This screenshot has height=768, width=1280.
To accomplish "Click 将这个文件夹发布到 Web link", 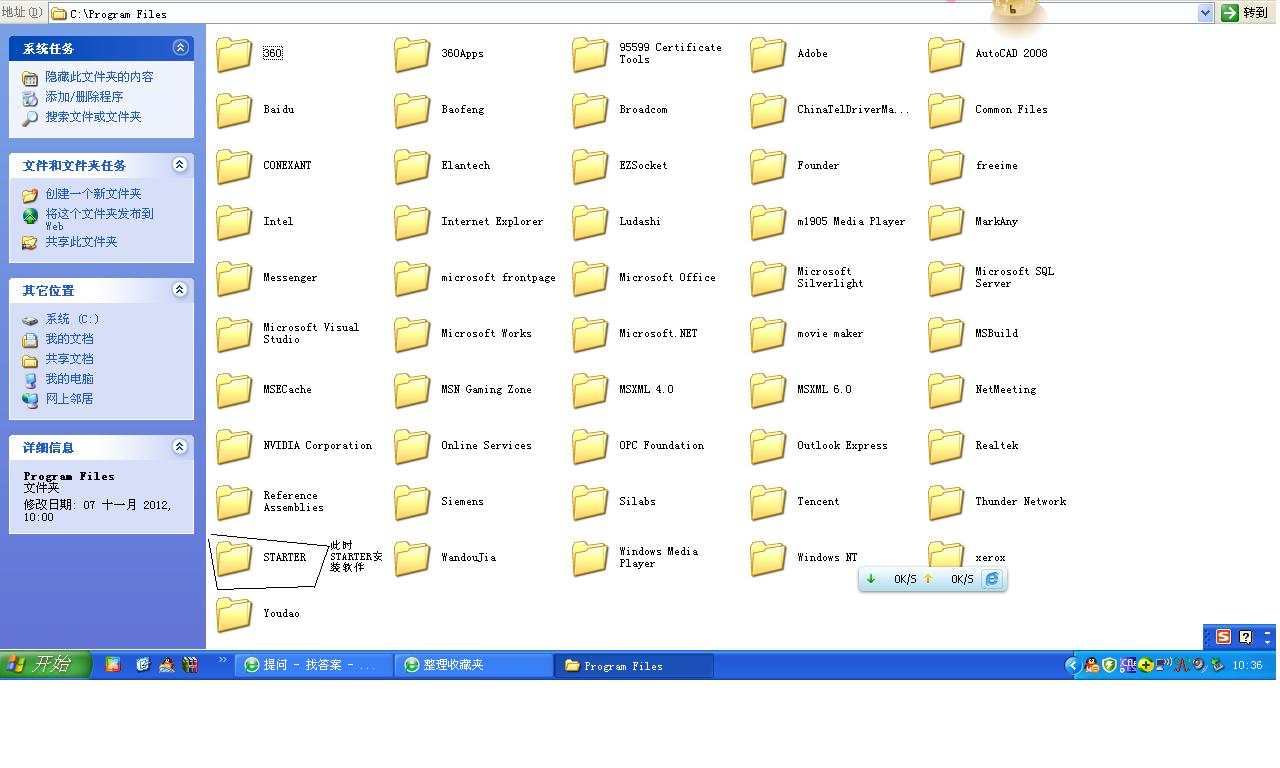I will 99,219.
